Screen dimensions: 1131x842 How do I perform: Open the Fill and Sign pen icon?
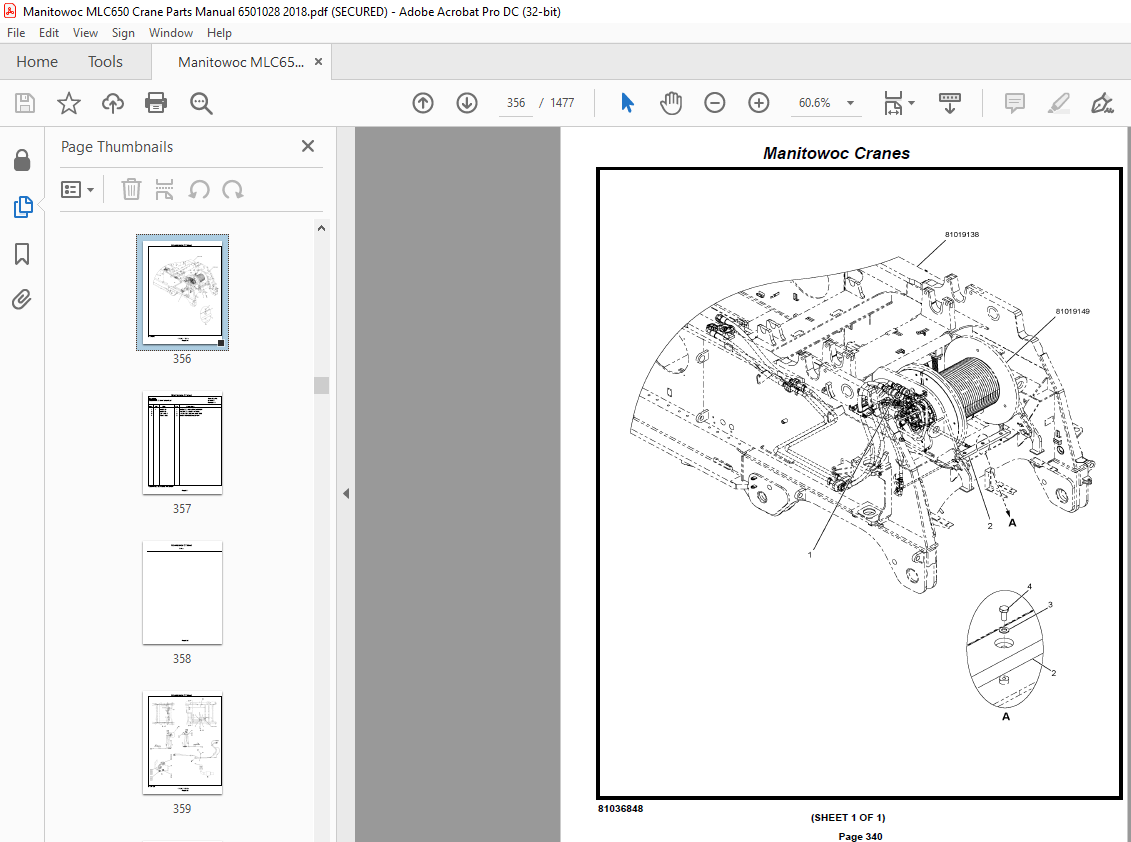[1102, 103]
